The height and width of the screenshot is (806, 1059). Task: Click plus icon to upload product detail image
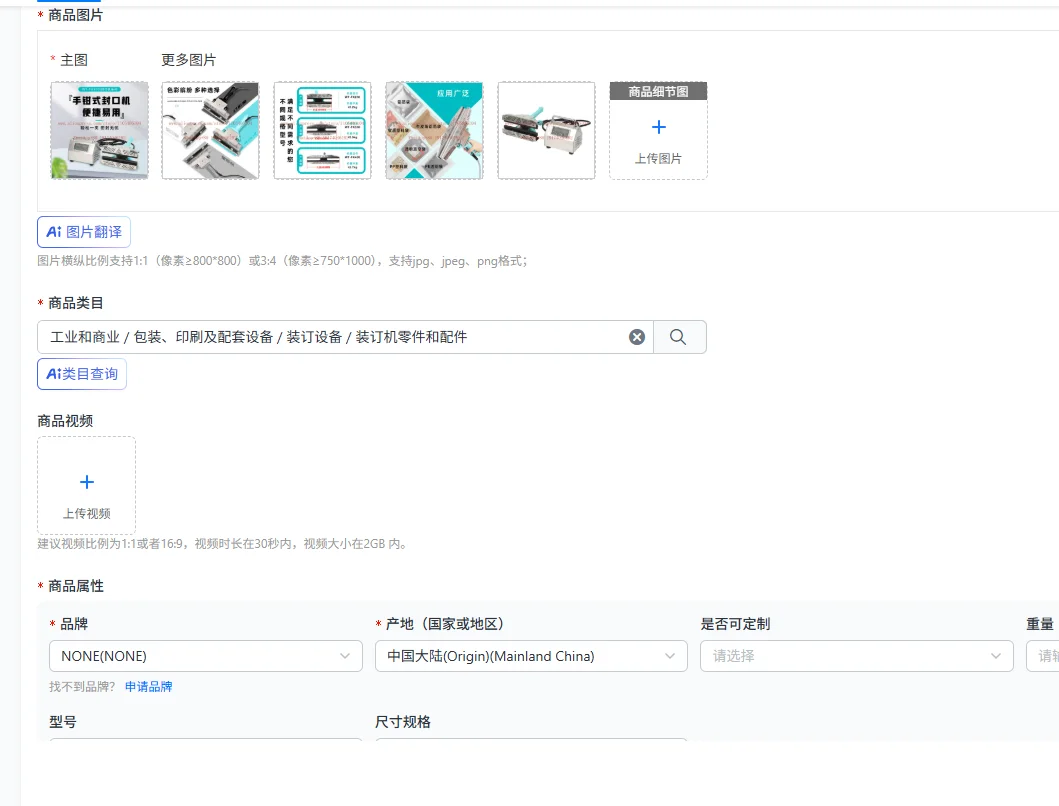tap(658, 127)
